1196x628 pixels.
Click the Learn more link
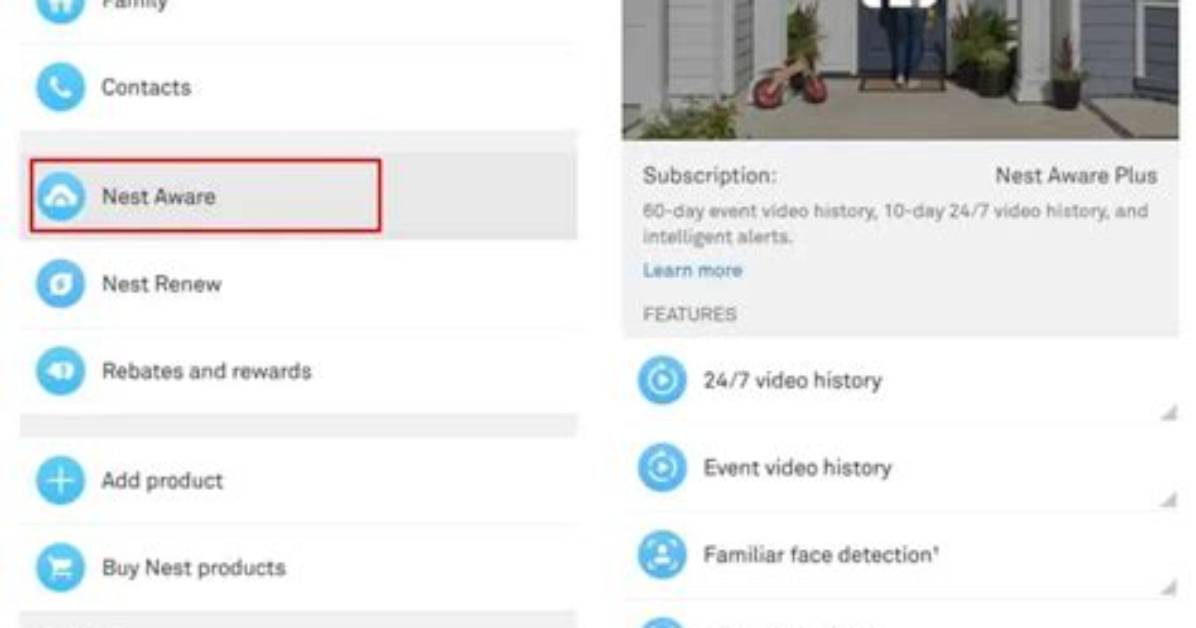click(x=693, y=270)
